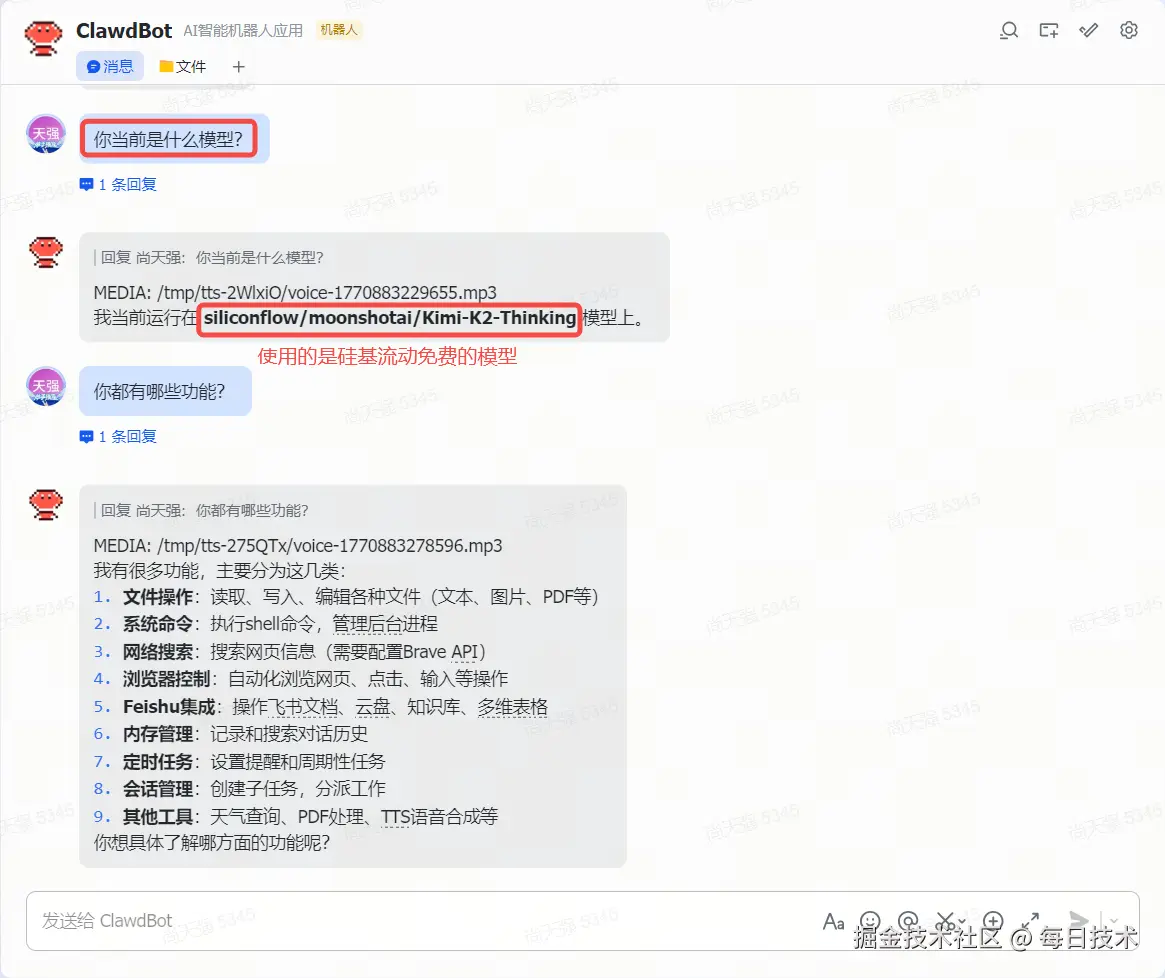Click list item '其他工具'
This screenshot has width=1165, height=978.
point(158,817)
